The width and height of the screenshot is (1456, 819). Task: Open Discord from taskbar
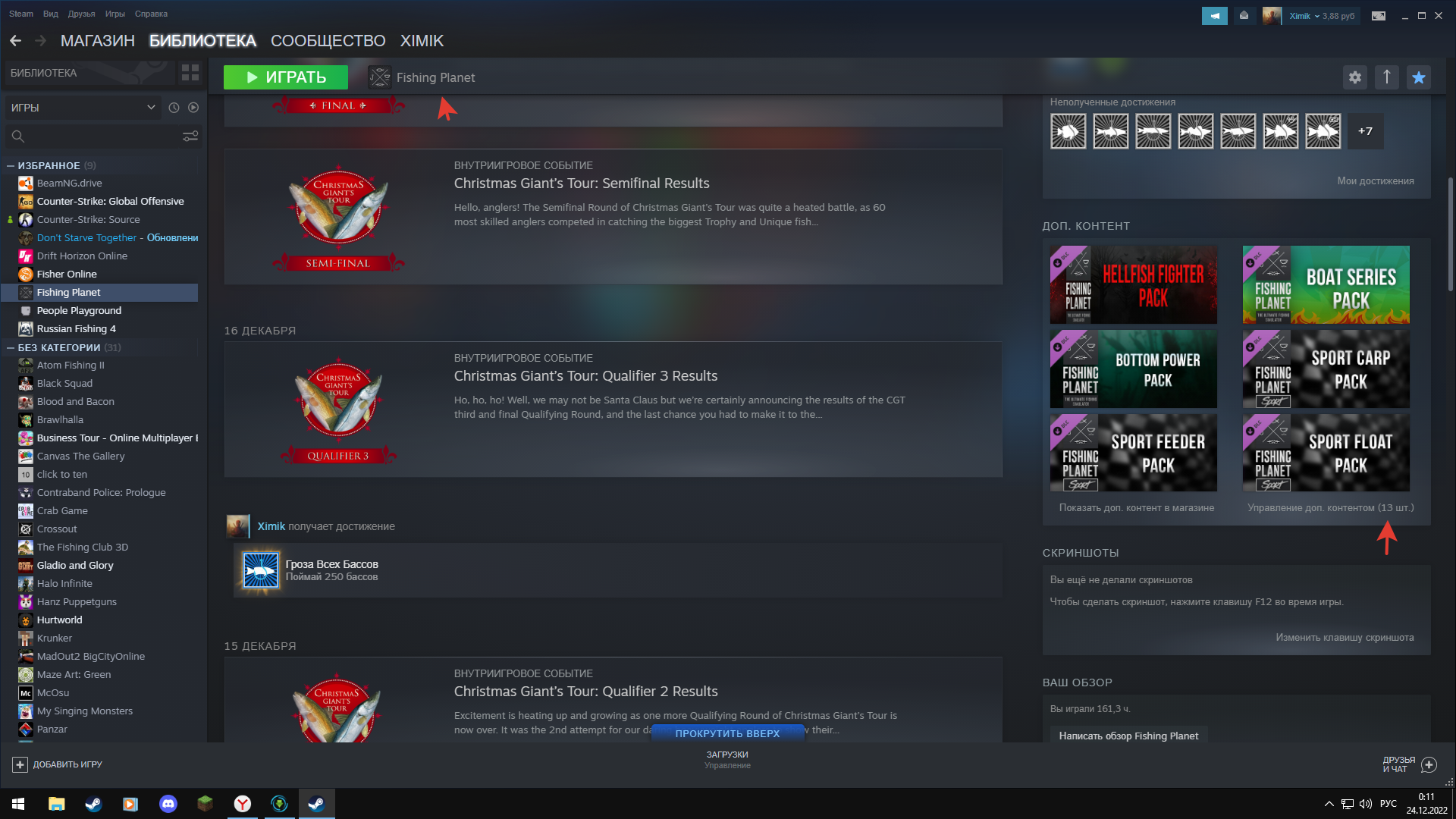click(x=168, y=804)
